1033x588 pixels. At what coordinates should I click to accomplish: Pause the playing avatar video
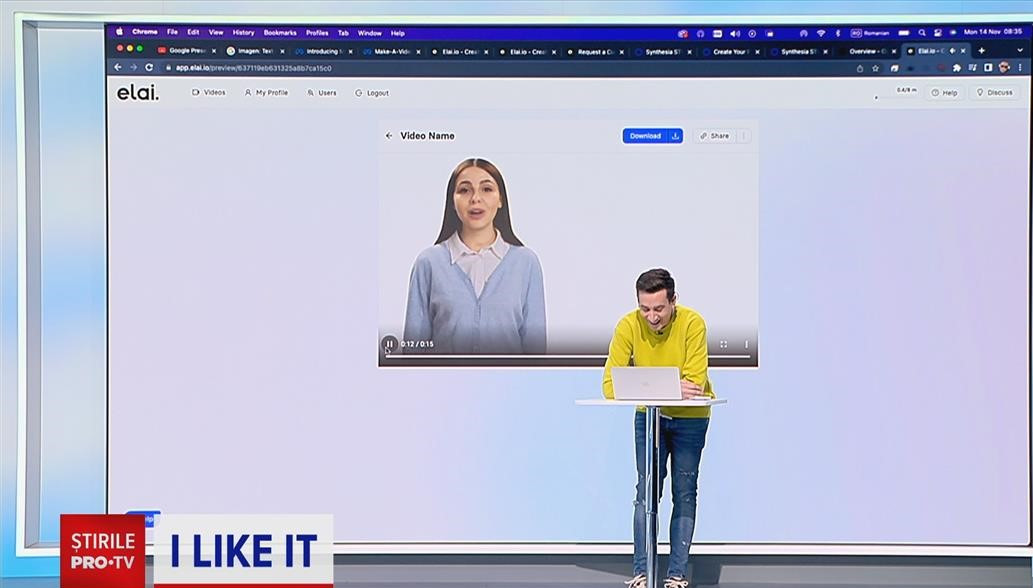[x=390, y=343]
